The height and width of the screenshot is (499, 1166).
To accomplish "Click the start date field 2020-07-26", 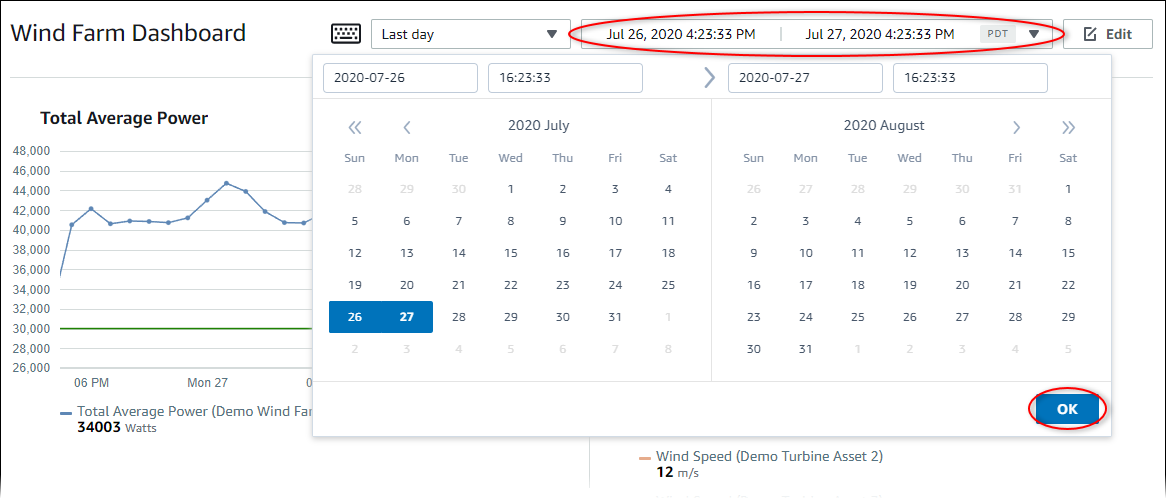I will click(x=400, y=78).
